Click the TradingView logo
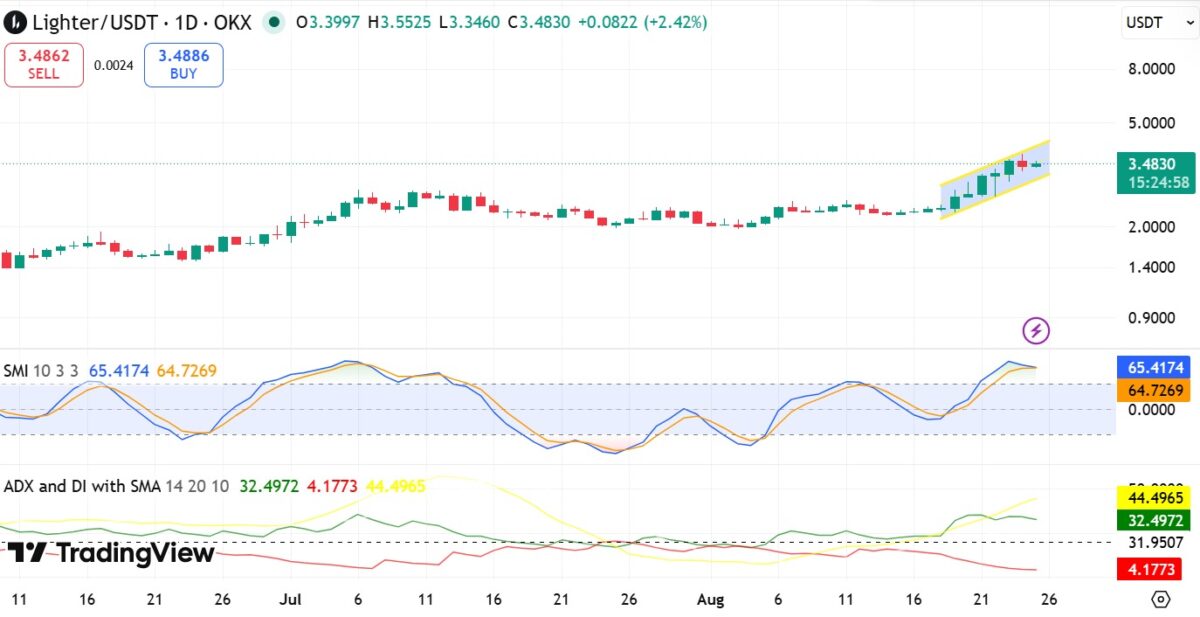The width and height of the screenshot is (1200, 617). tap(111, 553)
